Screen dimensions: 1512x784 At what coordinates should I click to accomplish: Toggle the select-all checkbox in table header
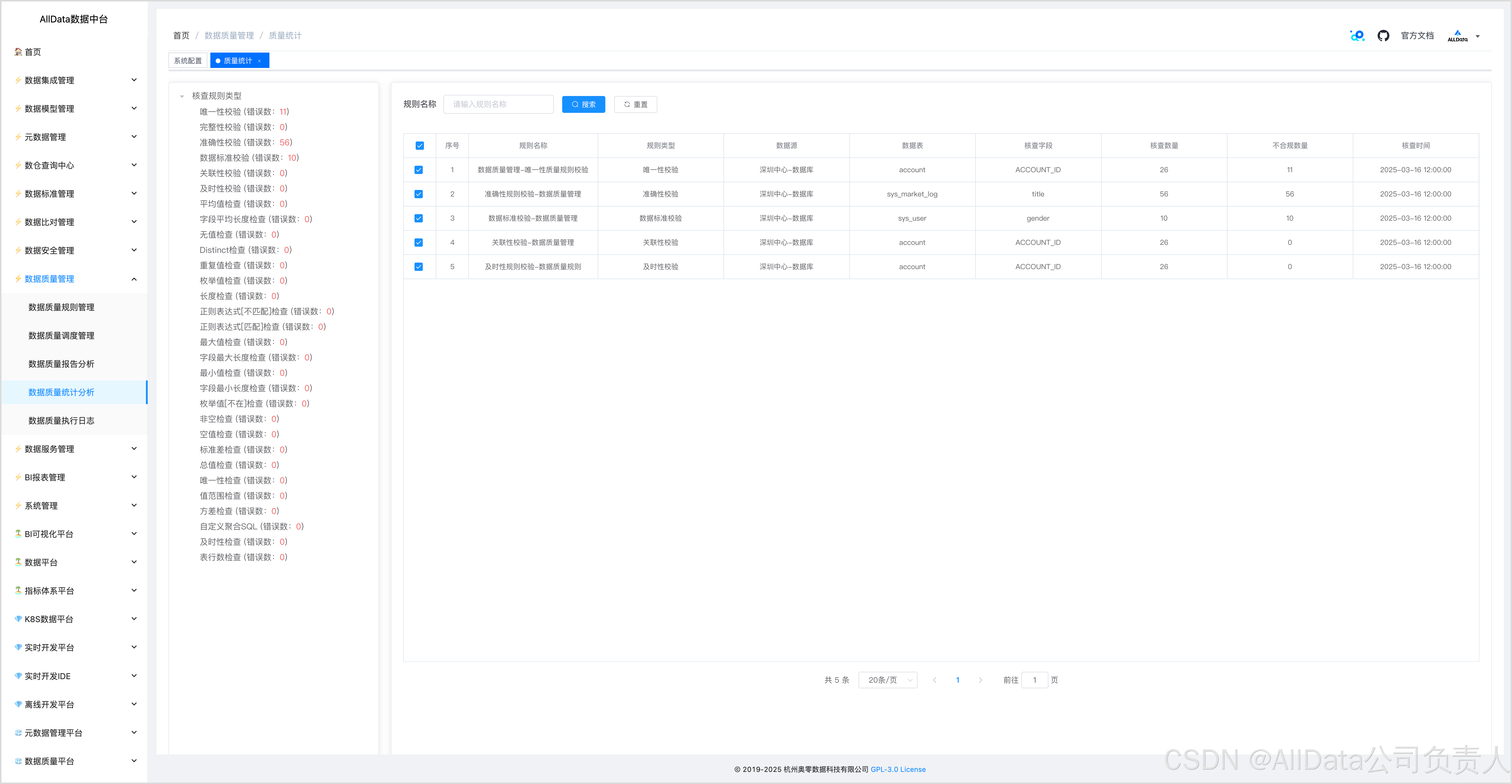[419, 146]
